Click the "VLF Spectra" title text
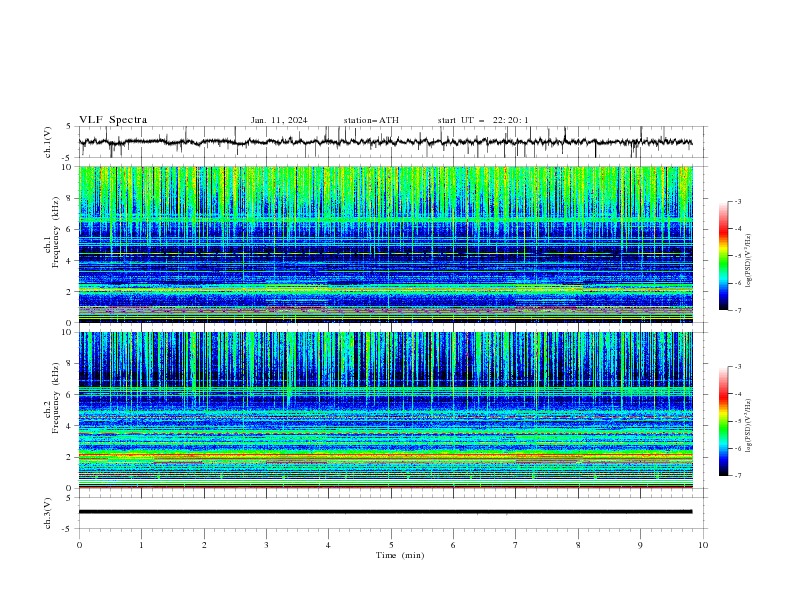The height and width of the screenshot is (612, 792). click(113, 120)
